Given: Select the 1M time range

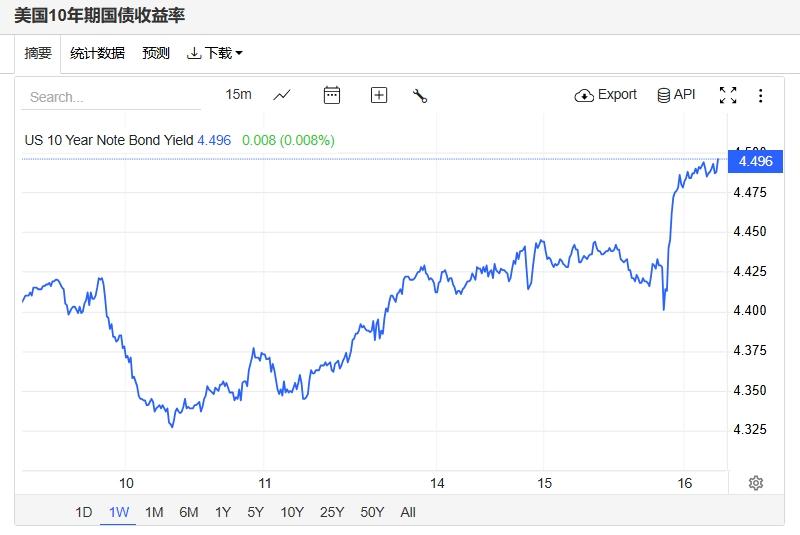Looking at the screenshot, I should [x=154, y=512].
